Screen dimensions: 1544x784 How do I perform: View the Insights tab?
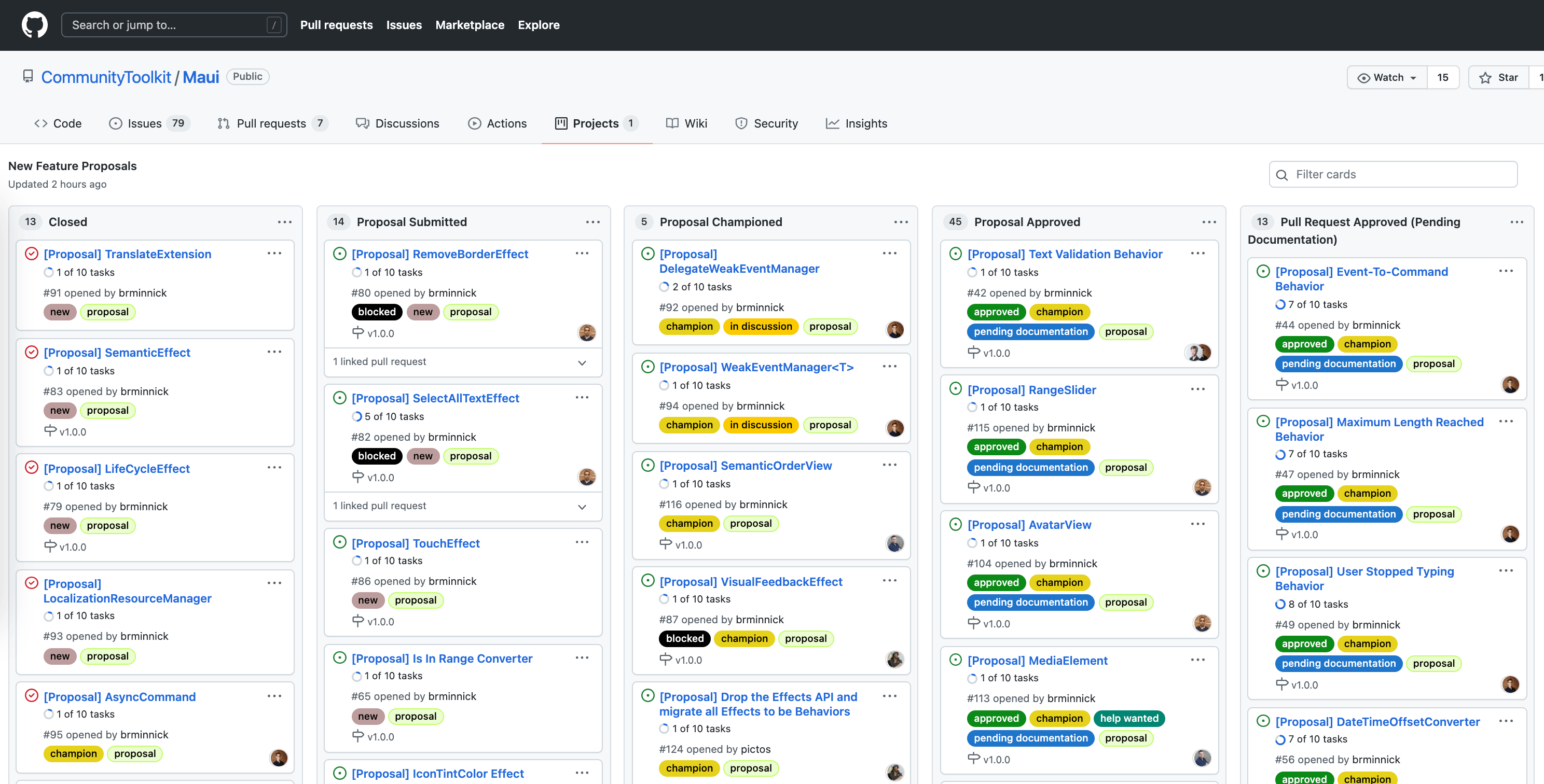click(x=857, y=123)
